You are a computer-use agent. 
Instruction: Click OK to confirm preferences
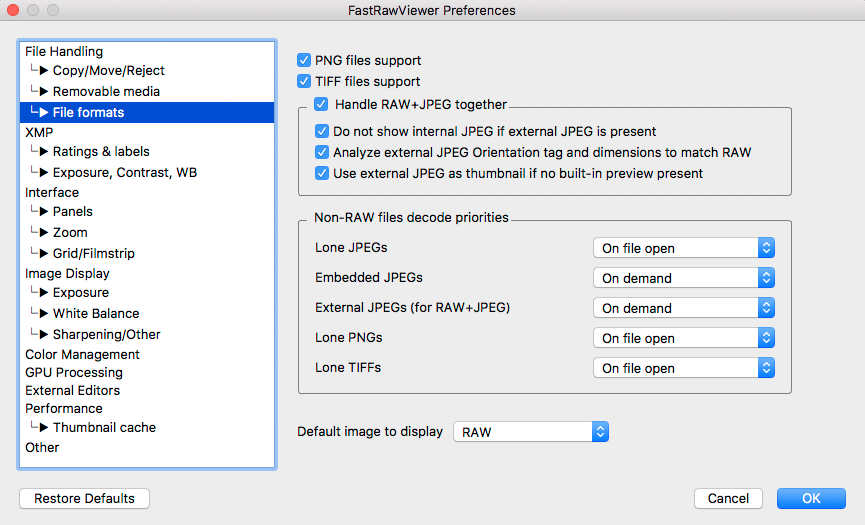tap(811, 498)
